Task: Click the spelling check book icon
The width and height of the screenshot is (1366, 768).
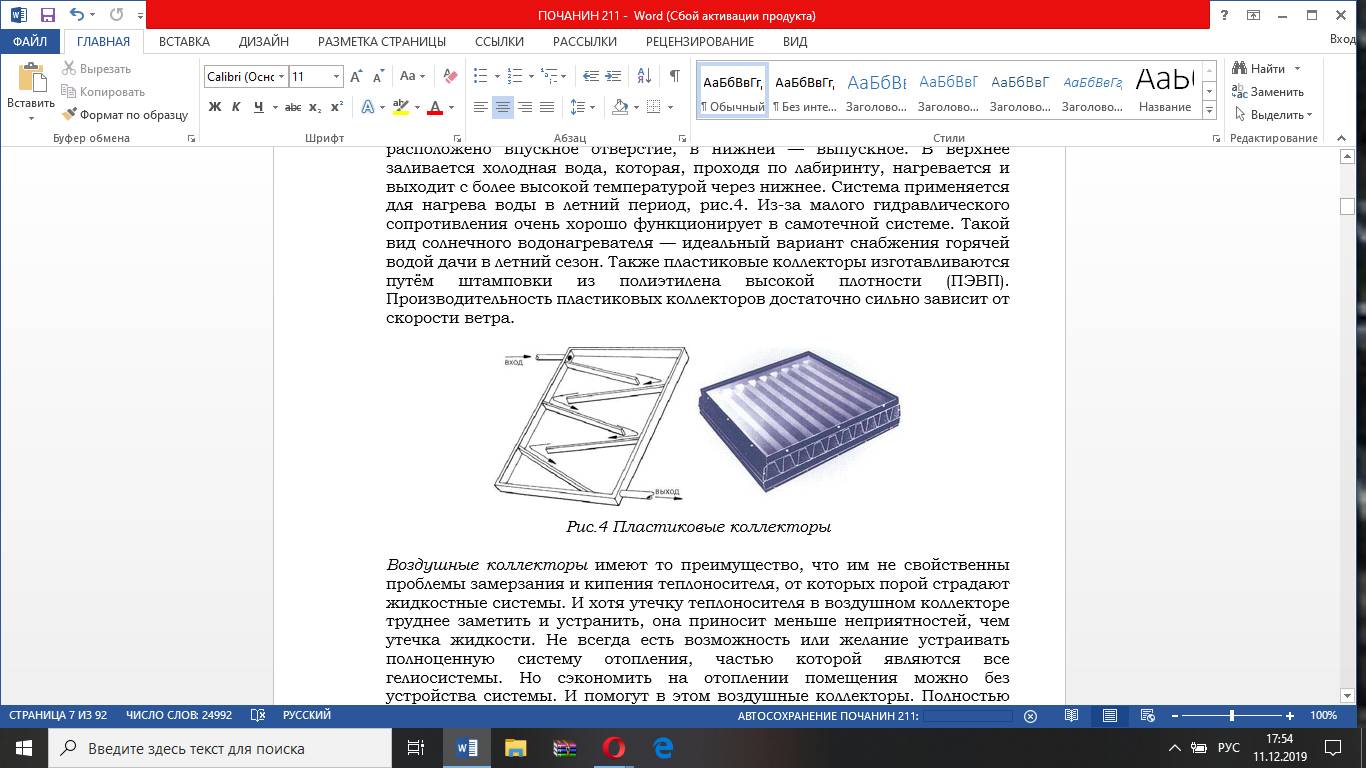Action: pos(258,715)
